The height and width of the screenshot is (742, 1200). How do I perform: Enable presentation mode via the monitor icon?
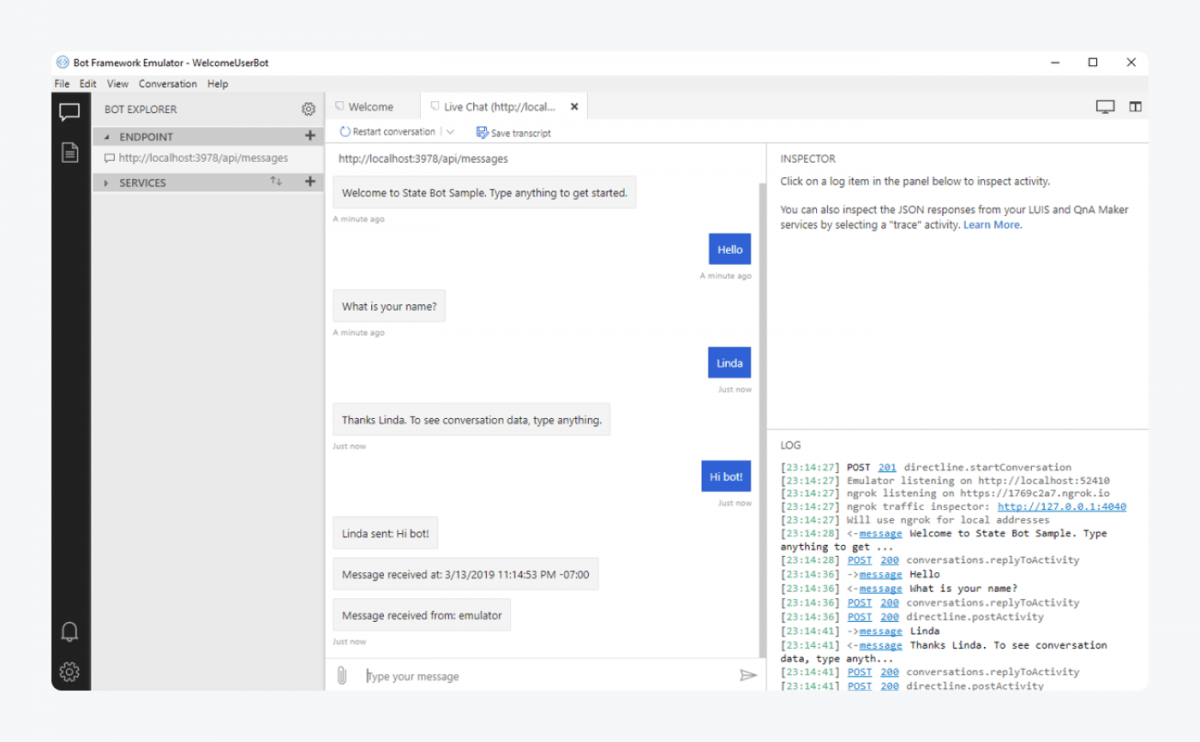(1104, 106)
